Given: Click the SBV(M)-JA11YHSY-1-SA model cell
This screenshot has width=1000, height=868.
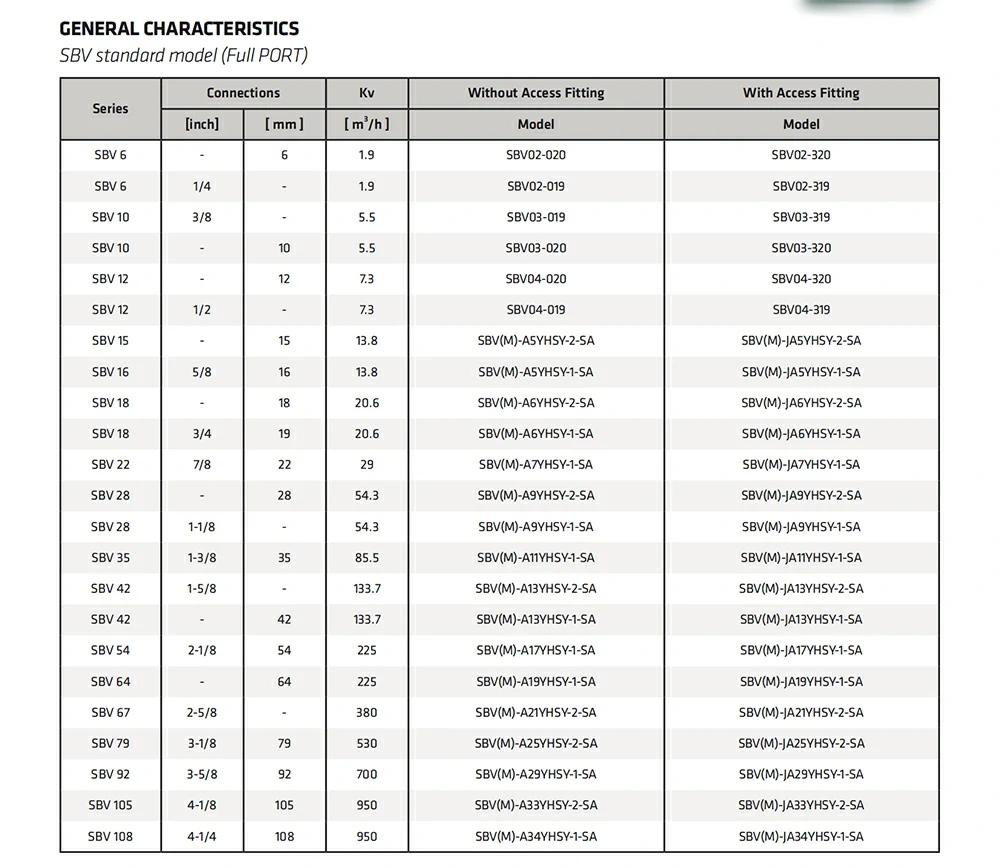Looking at the screenshot, I should pos(801,558).
